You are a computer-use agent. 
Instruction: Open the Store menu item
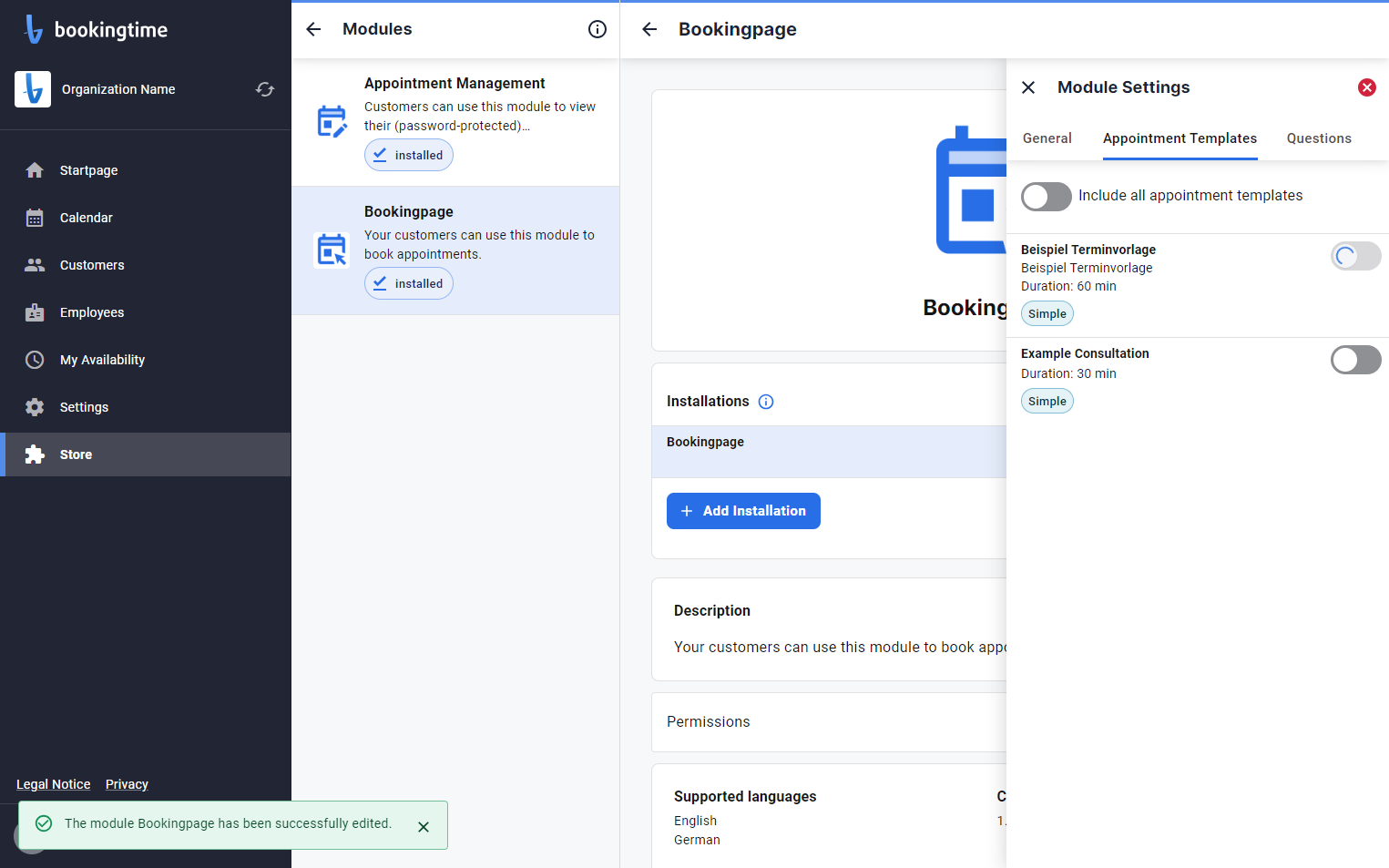pos(146,454)
